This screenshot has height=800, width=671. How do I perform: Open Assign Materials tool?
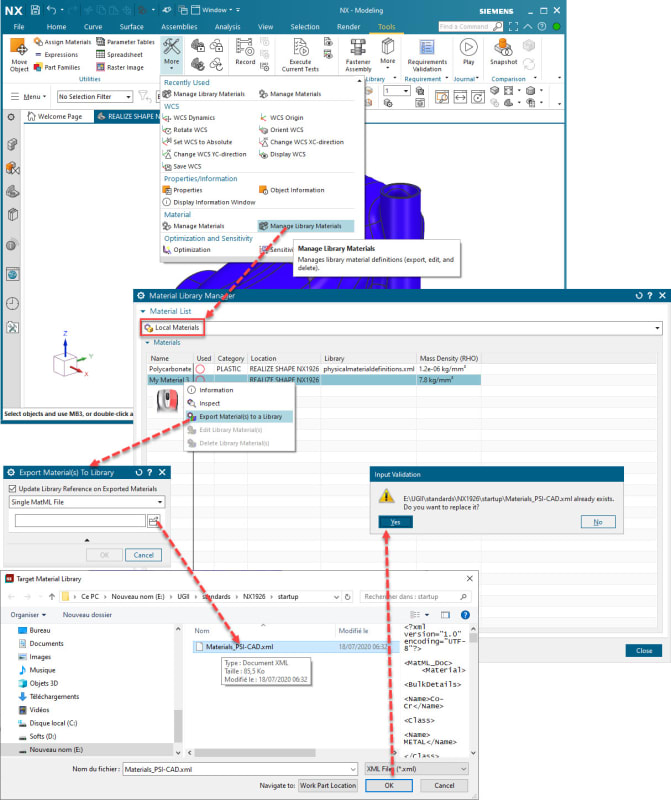click(62, 42)
